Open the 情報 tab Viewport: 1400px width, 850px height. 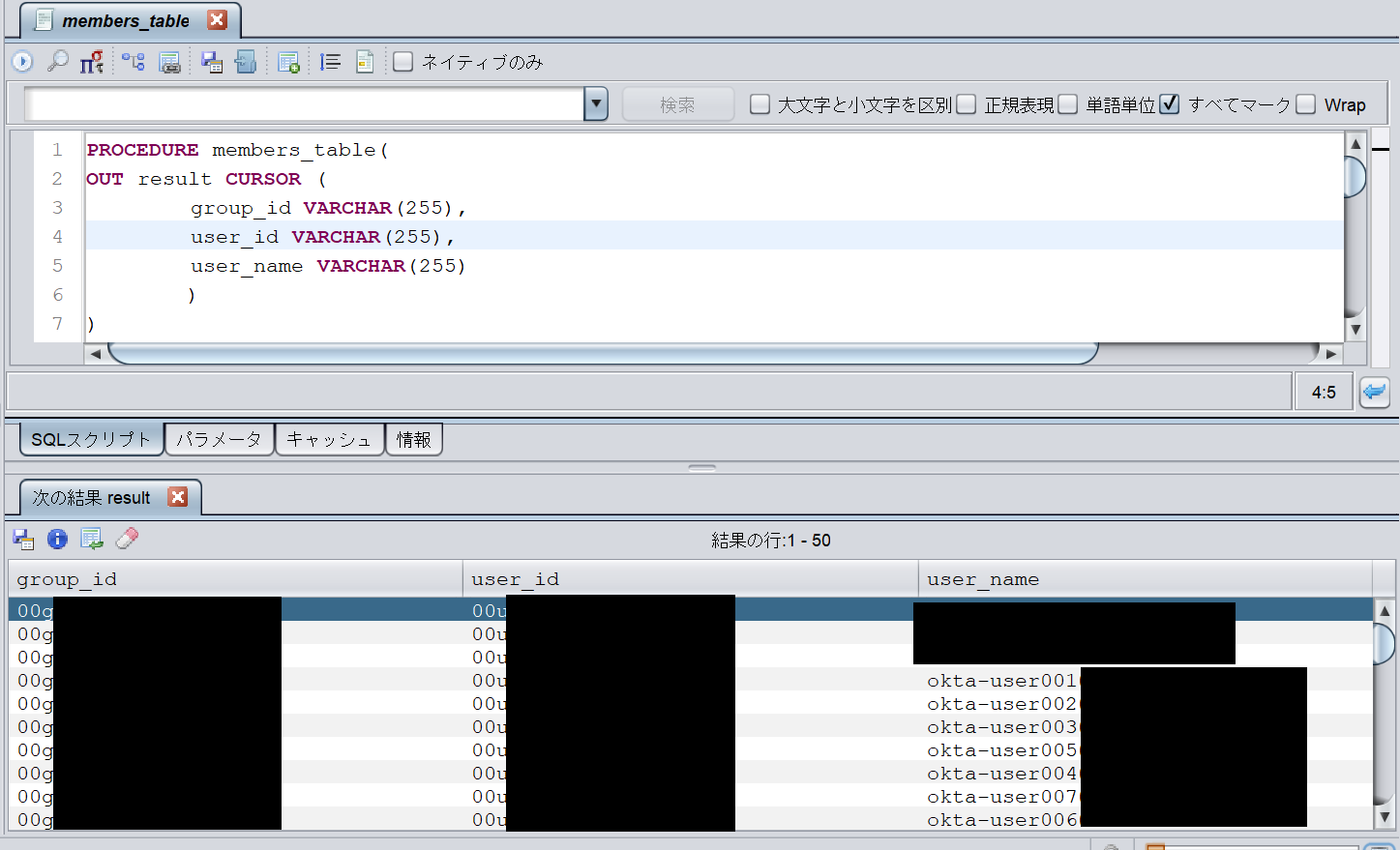[414, 439]
